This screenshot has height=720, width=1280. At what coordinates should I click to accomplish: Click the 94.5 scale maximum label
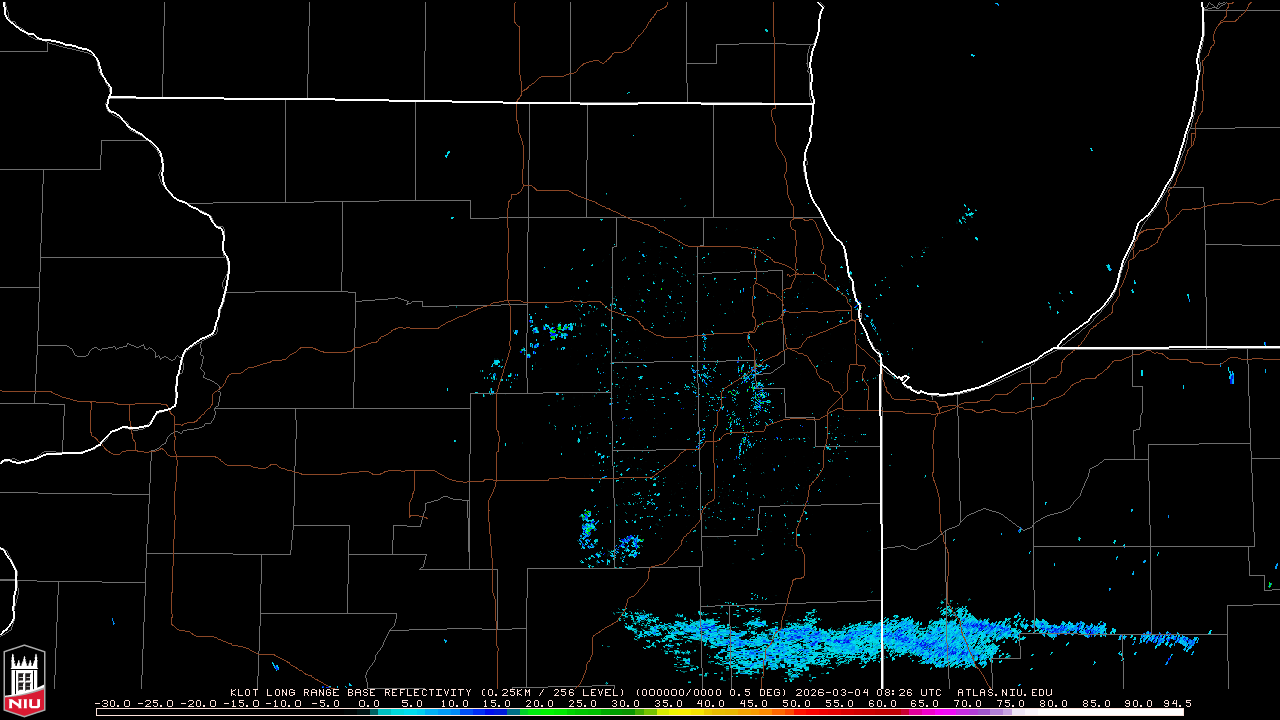point(1177,703)
